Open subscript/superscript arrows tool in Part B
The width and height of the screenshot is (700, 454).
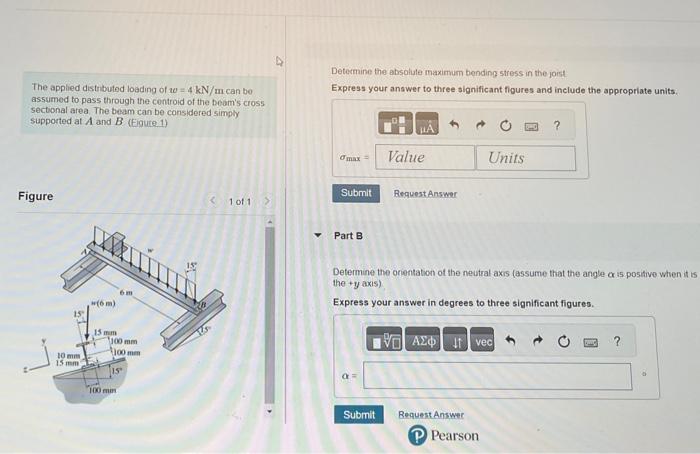(455, 342)
